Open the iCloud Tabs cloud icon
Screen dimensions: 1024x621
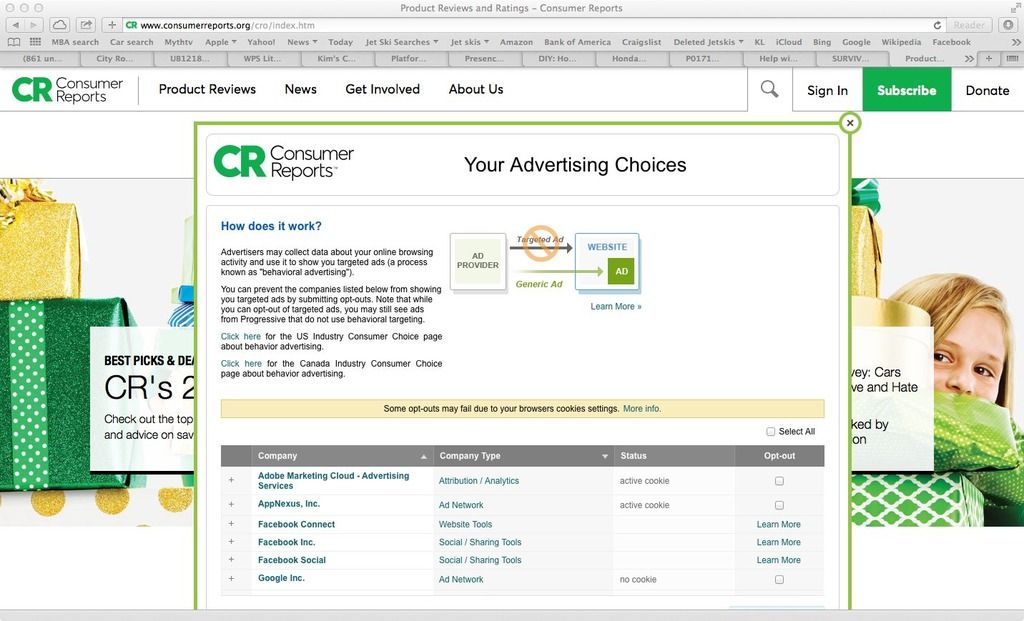pyautogui.click(x=59, y=25)
